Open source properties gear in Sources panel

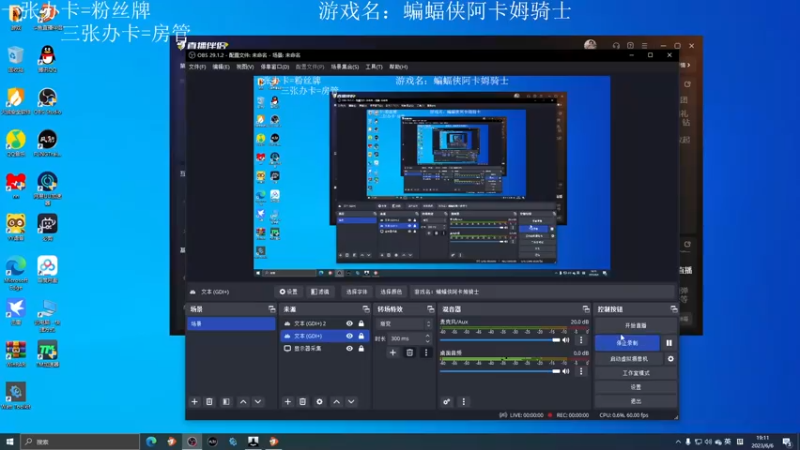pos(319,402)
